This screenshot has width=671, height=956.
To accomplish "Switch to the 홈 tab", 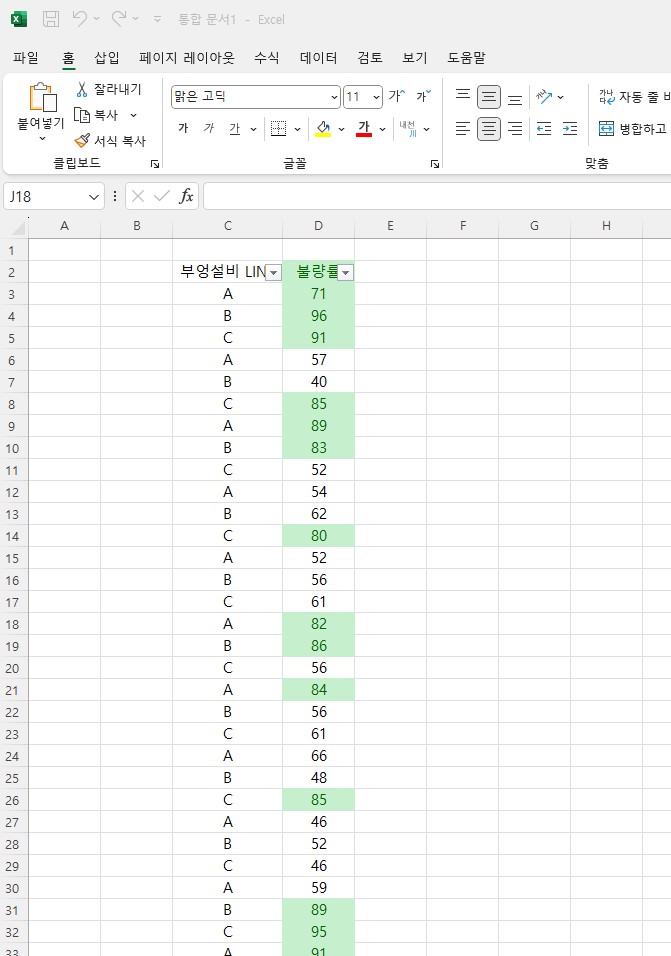I will pos(68,58).
